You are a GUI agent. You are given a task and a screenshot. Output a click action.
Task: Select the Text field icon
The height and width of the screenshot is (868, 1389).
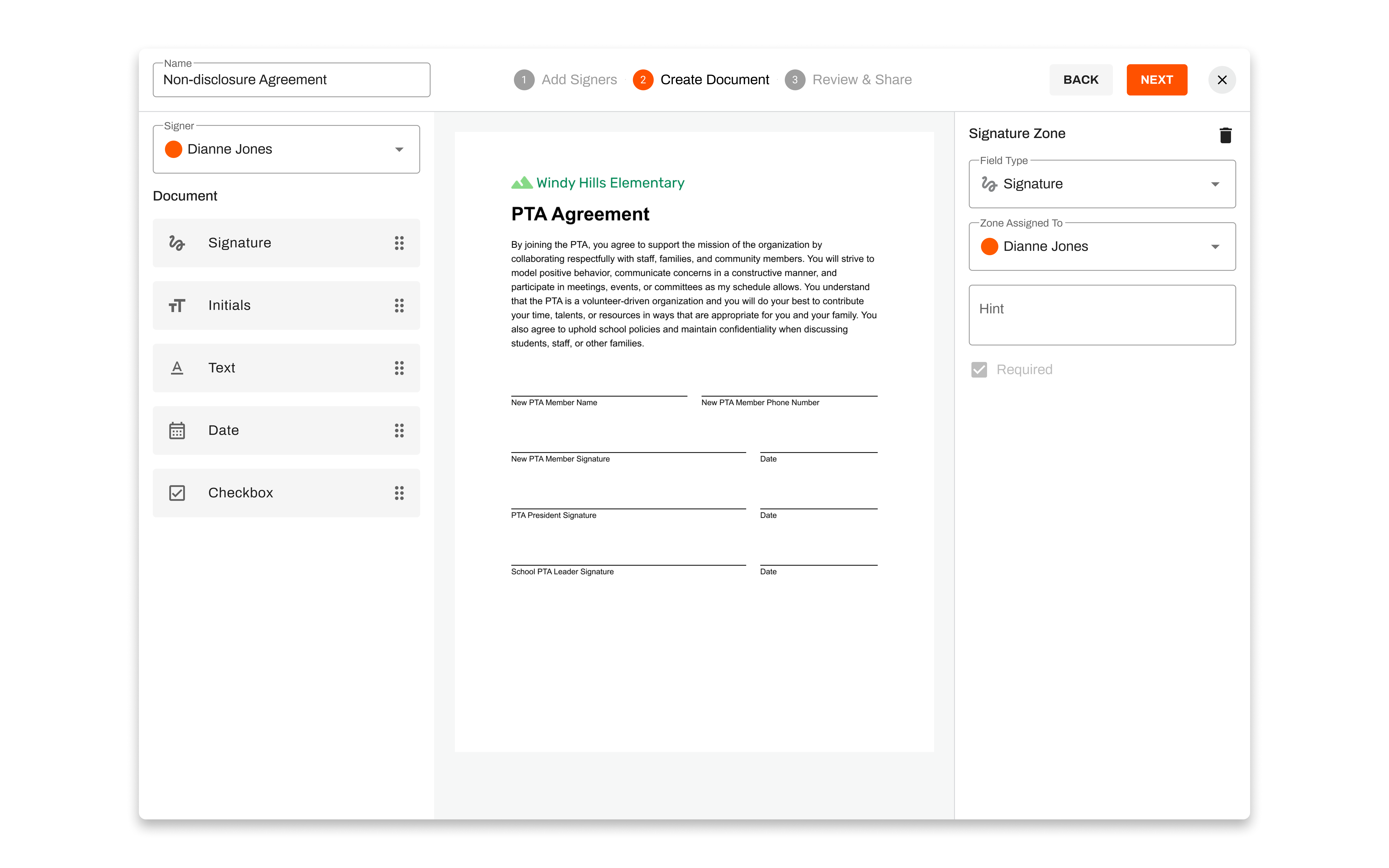pos(177,367)
